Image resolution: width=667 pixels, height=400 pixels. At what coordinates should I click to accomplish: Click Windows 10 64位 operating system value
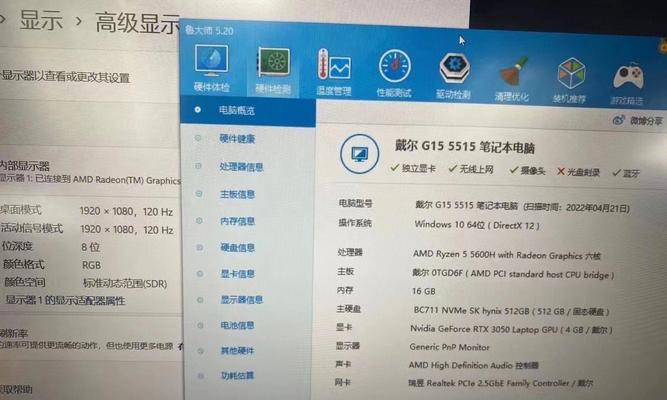coord(477,225)
